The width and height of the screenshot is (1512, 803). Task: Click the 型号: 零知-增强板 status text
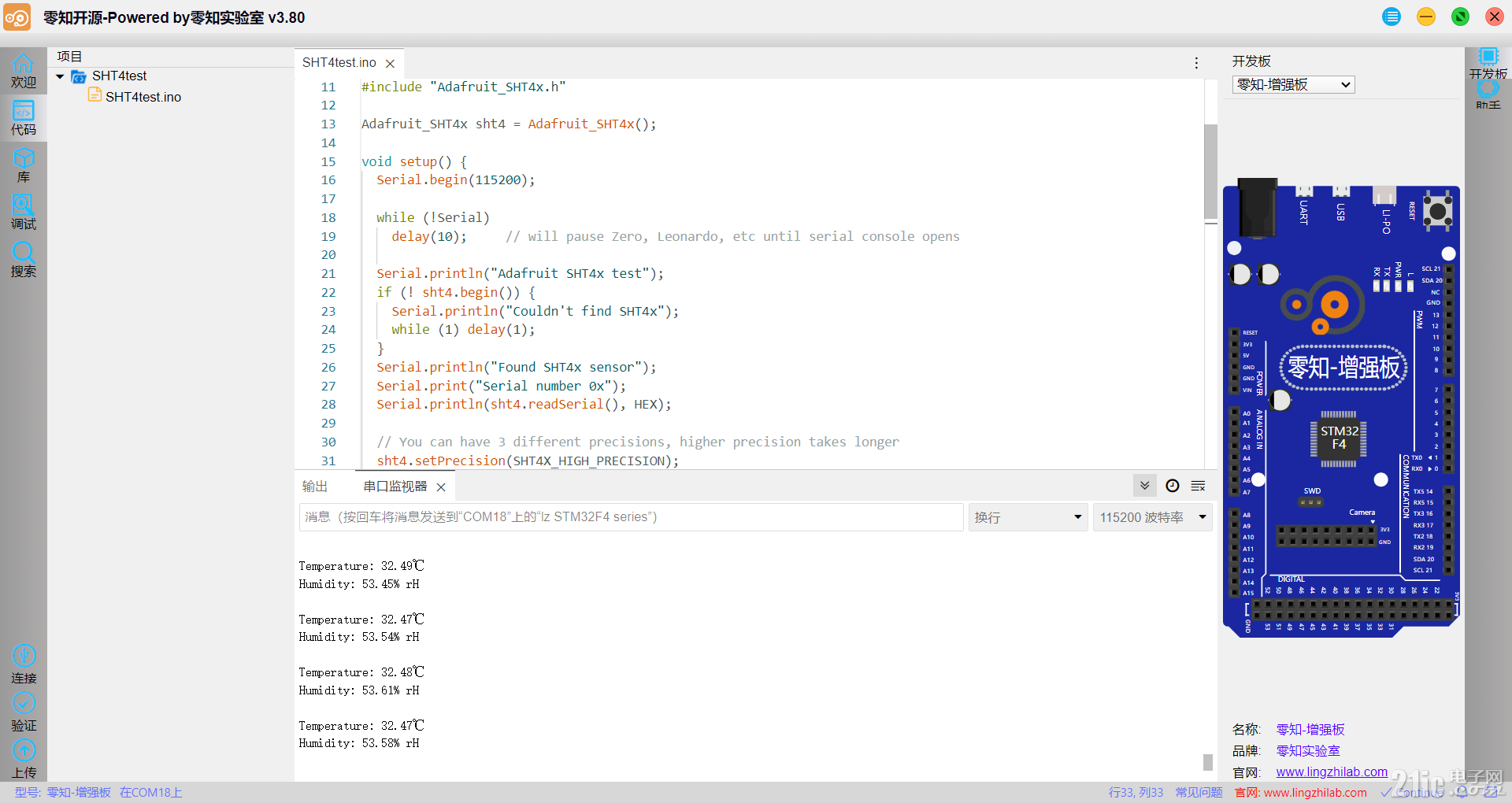63,792
